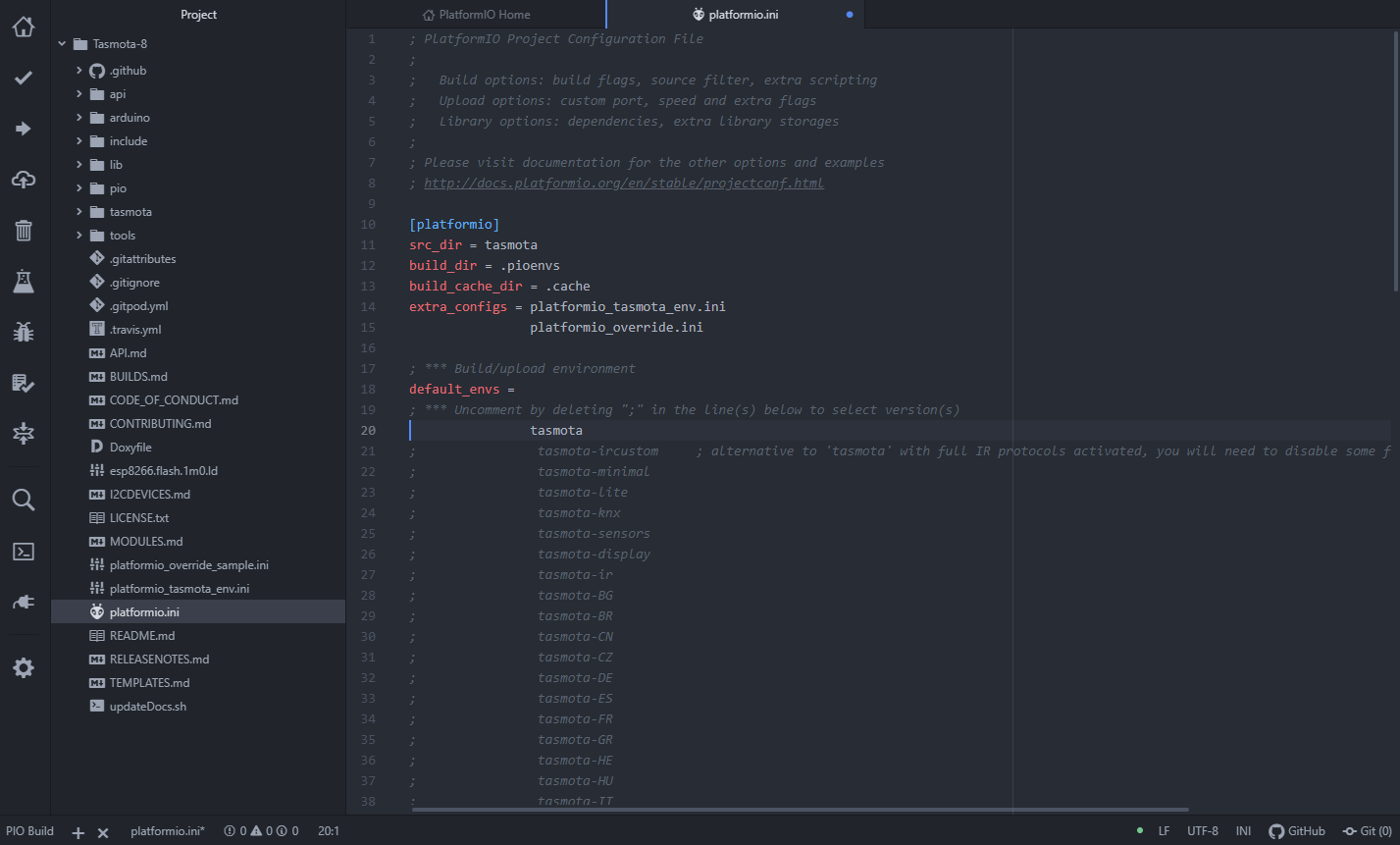The height and width of the screenshot is (845, 1400).
Task: Expand the tasmota folder in the tree
Action: 79,212
